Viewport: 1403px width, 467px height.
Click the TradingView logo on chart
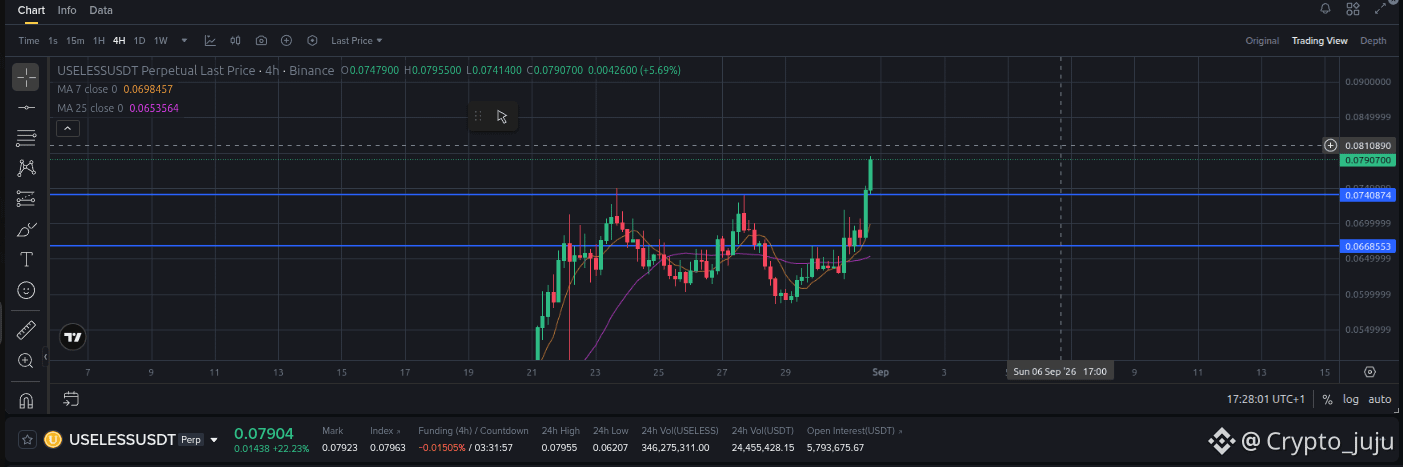[x=72, y=338]
